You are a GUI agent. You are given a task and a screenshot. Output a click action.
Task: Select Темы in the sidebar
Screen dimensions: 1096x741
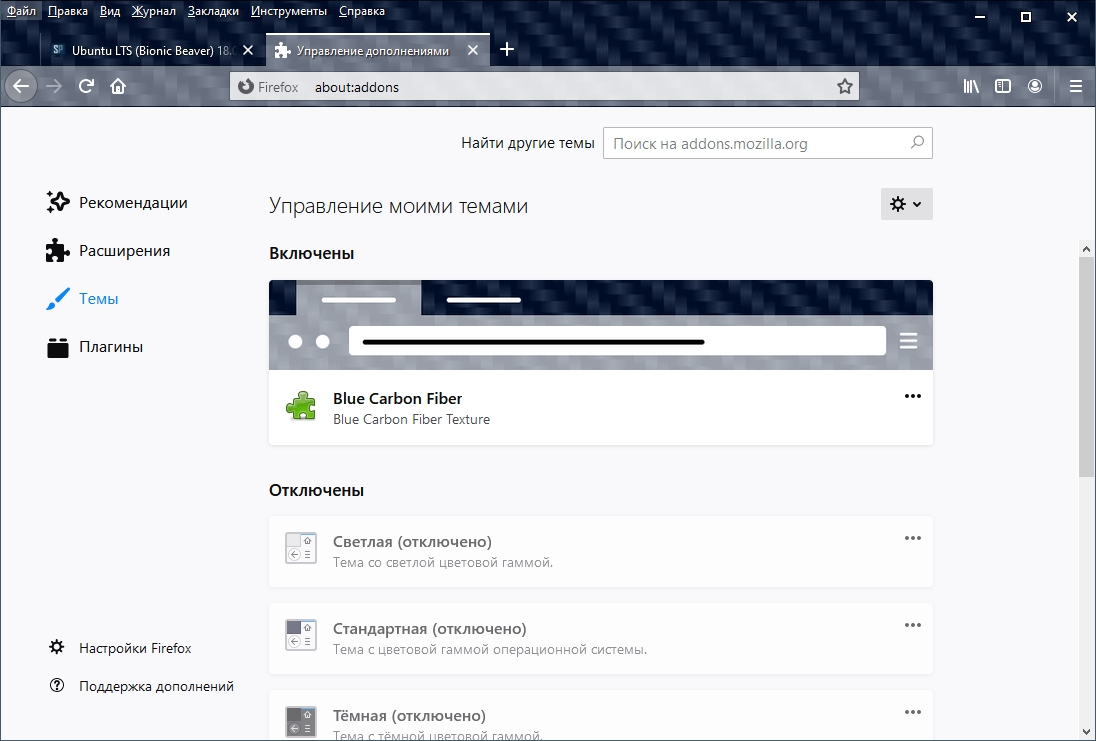82,299
